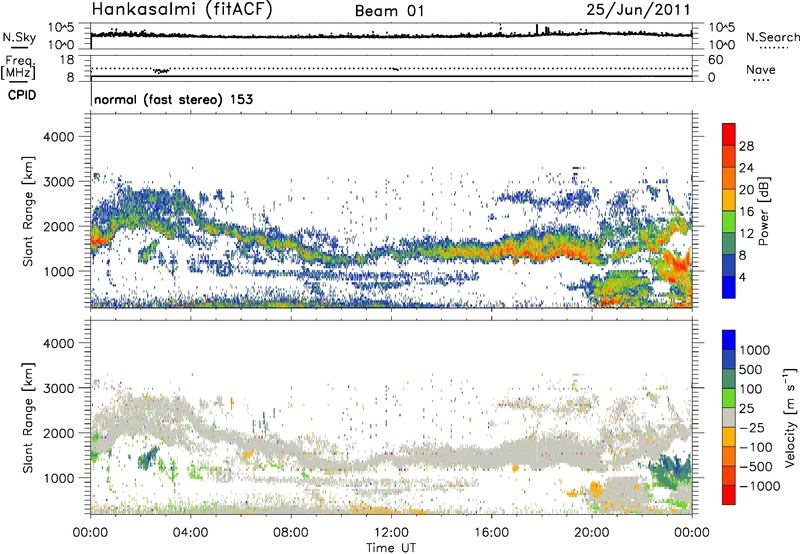Click the "500" label on Velocity colorbar
The height and width of the screenshot is (554, 800).
751,369
